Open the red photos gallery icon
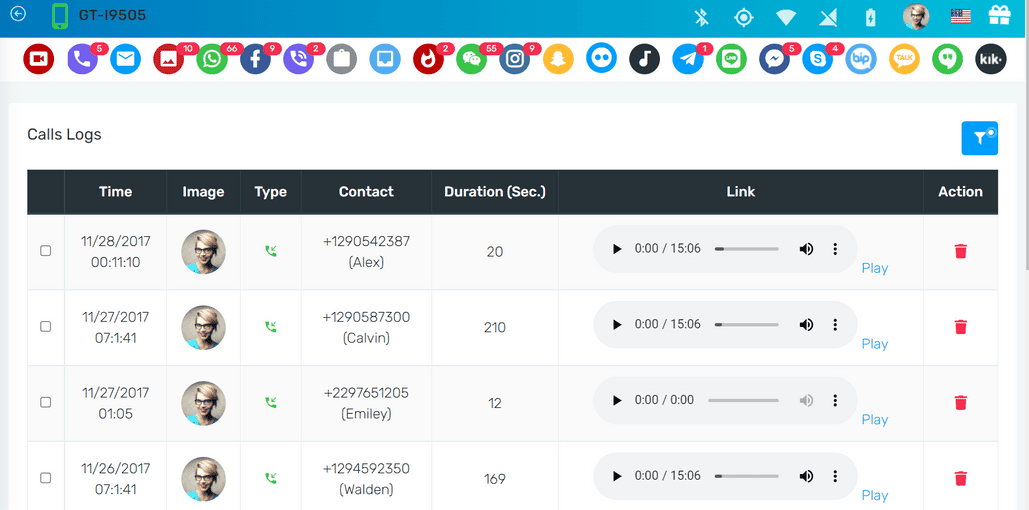The width and height of the screenshot is (1029, 510). (x=169, y=59)
